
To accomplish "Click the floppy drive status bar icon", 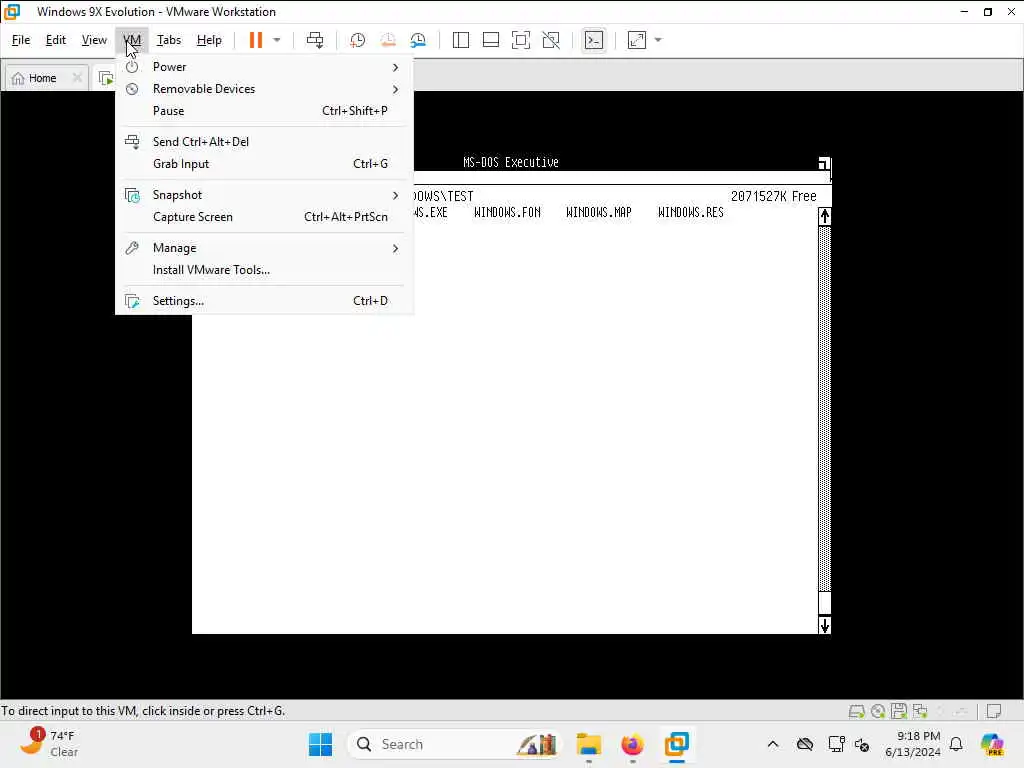I will [899, 711].
